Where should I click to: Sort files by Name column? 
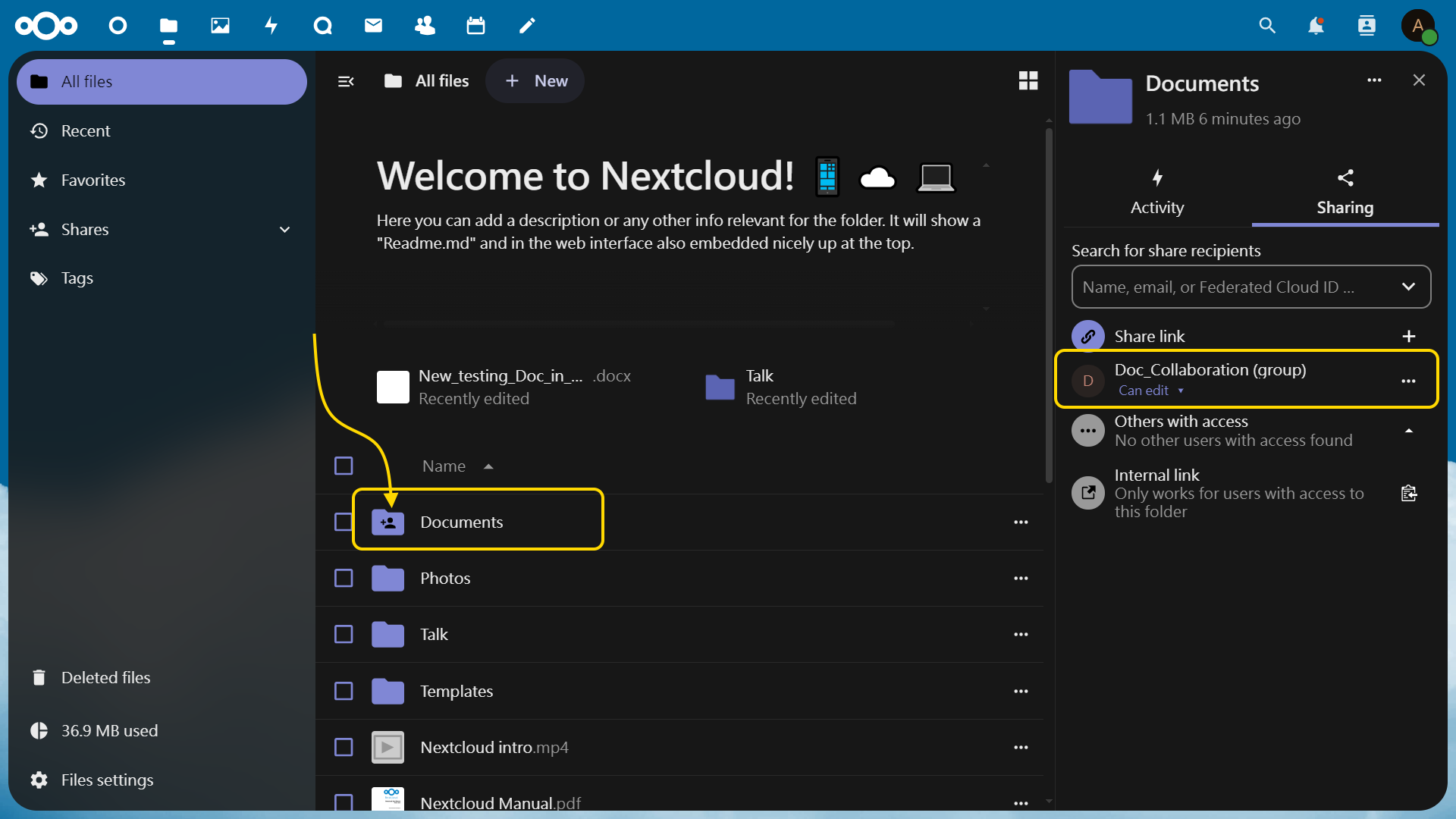(458, 466)
